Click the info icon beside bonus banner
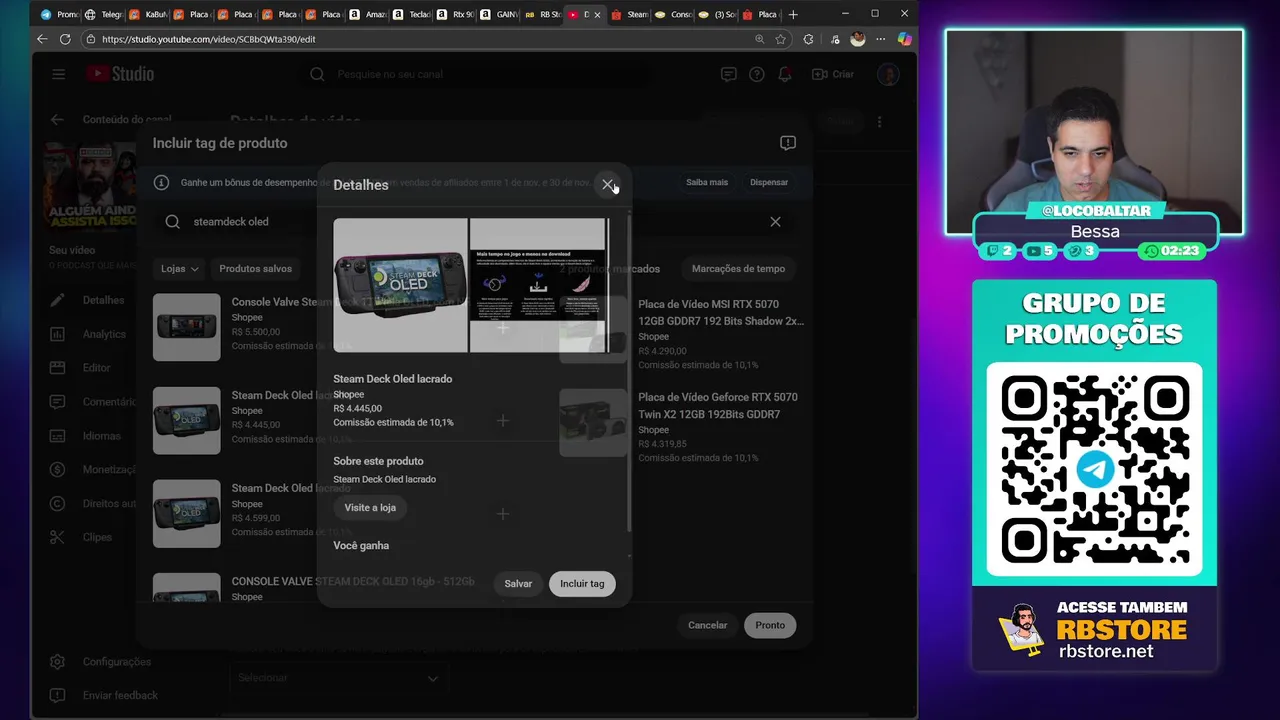Viewport: 1280px width, 720px height. [161, 183]
